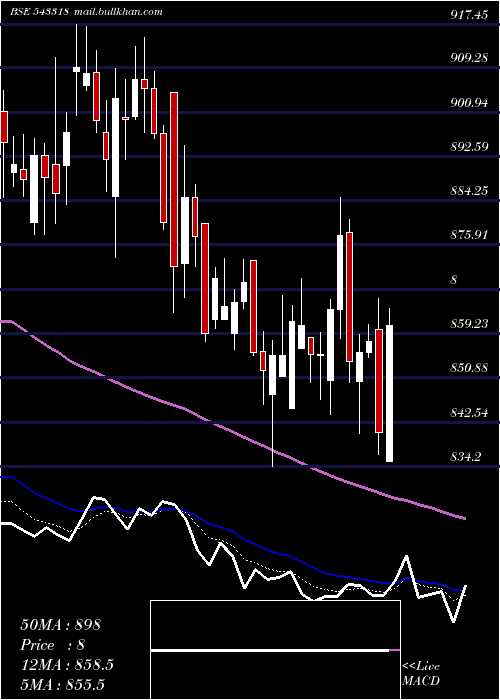
Task: Click the BSE ticker code label
Action: point(39,12)
